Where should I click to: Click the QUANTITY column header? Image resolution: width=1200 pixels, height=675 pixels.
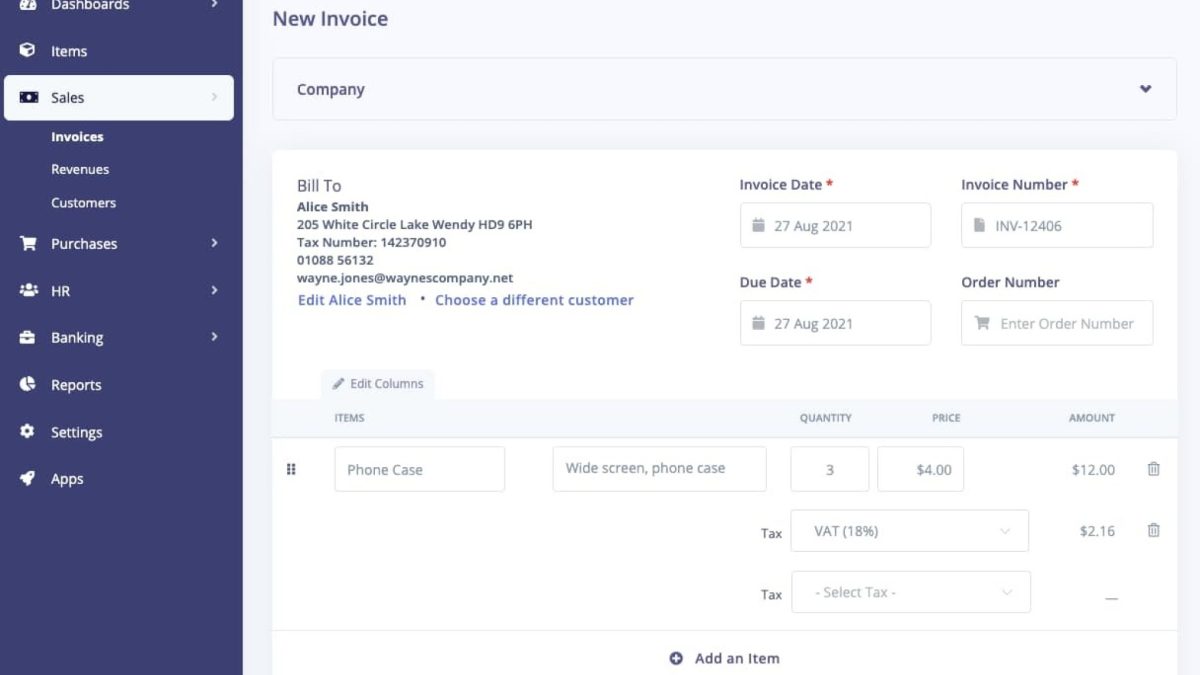(825, 418)
